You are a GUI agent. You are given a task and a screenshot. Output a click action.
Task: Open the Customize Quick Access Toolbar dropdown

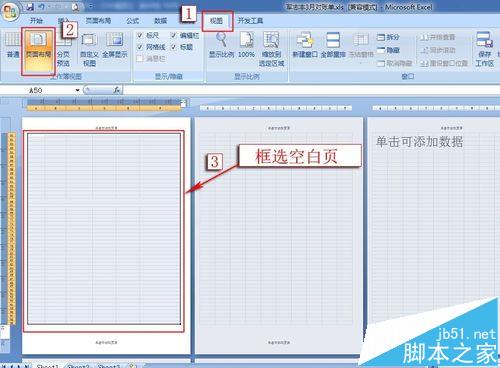coord(91,7)
